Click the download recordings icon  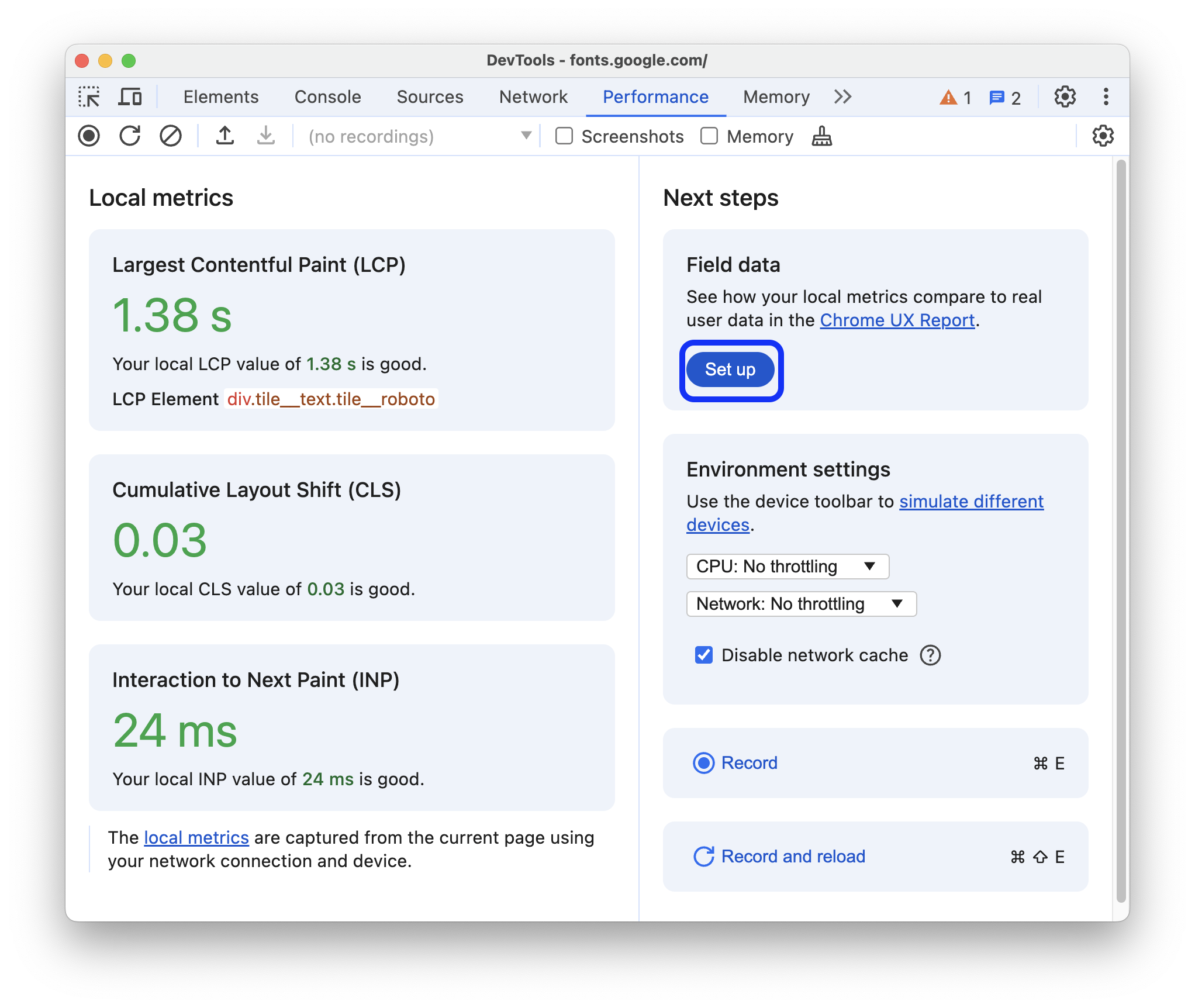[265, 137]
